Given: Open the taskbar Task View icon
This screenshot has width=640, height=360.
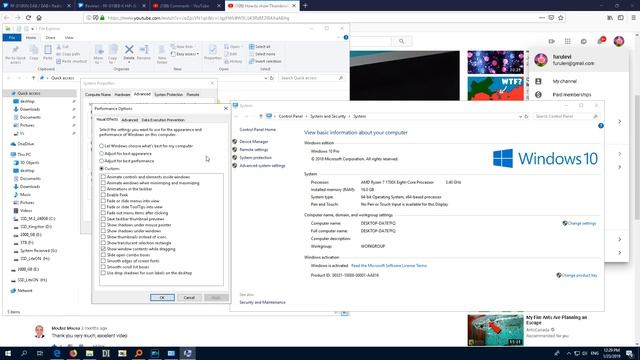Looking at the screenshot, I should tap(40, 353).
